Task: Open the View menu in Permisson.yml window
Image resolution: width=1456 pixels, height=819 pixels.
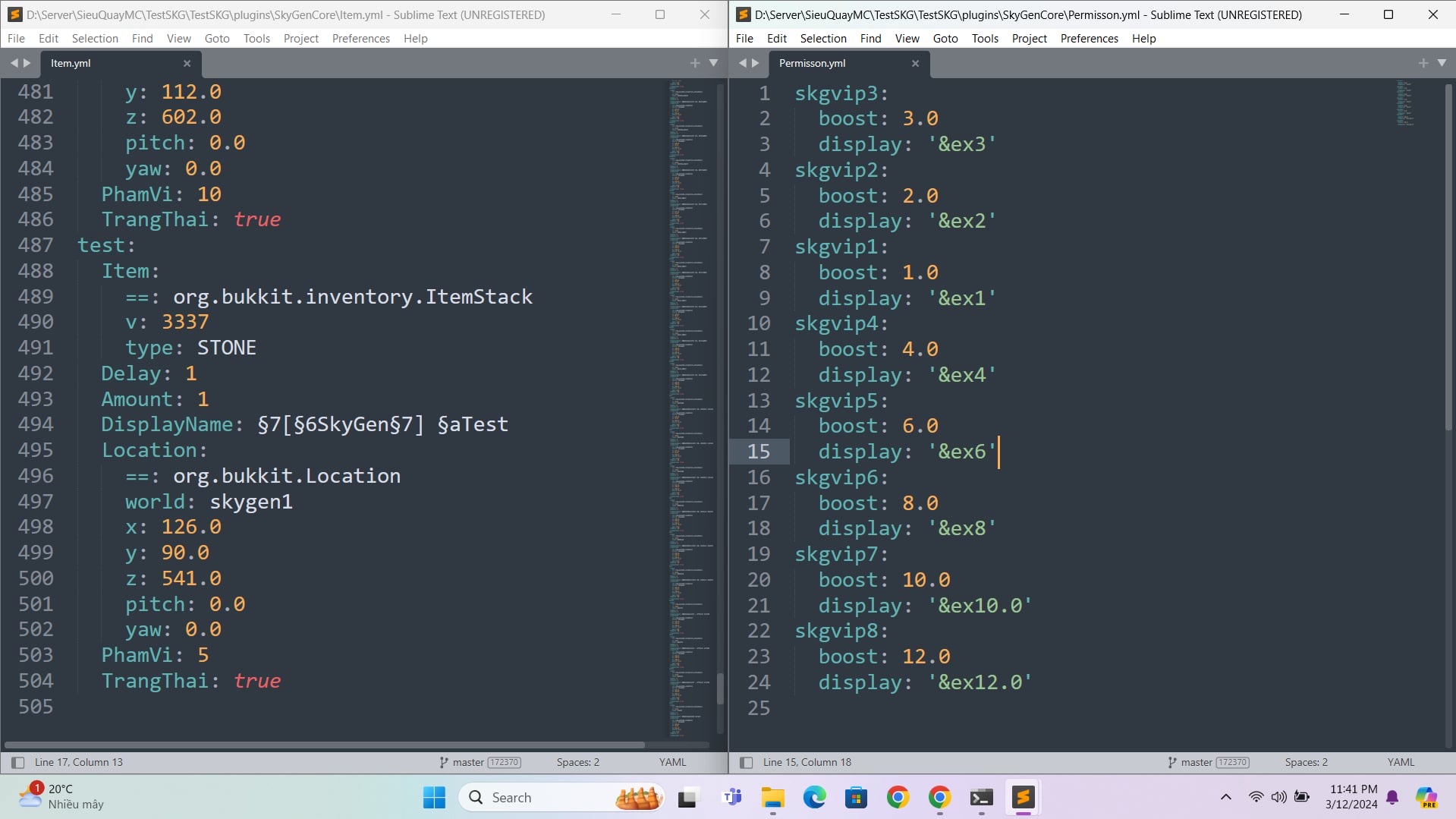Action: [x=907, y=38]
